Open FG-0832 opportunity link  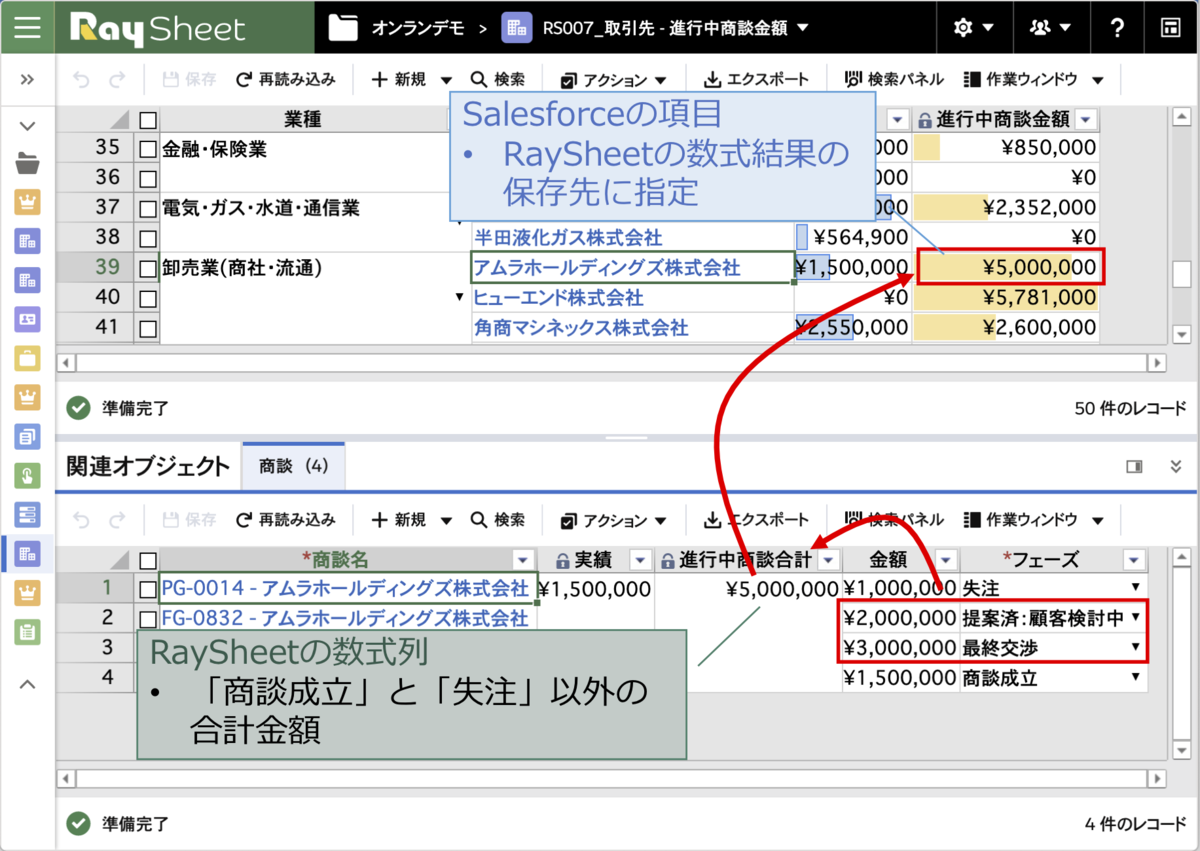click(345, 618)
